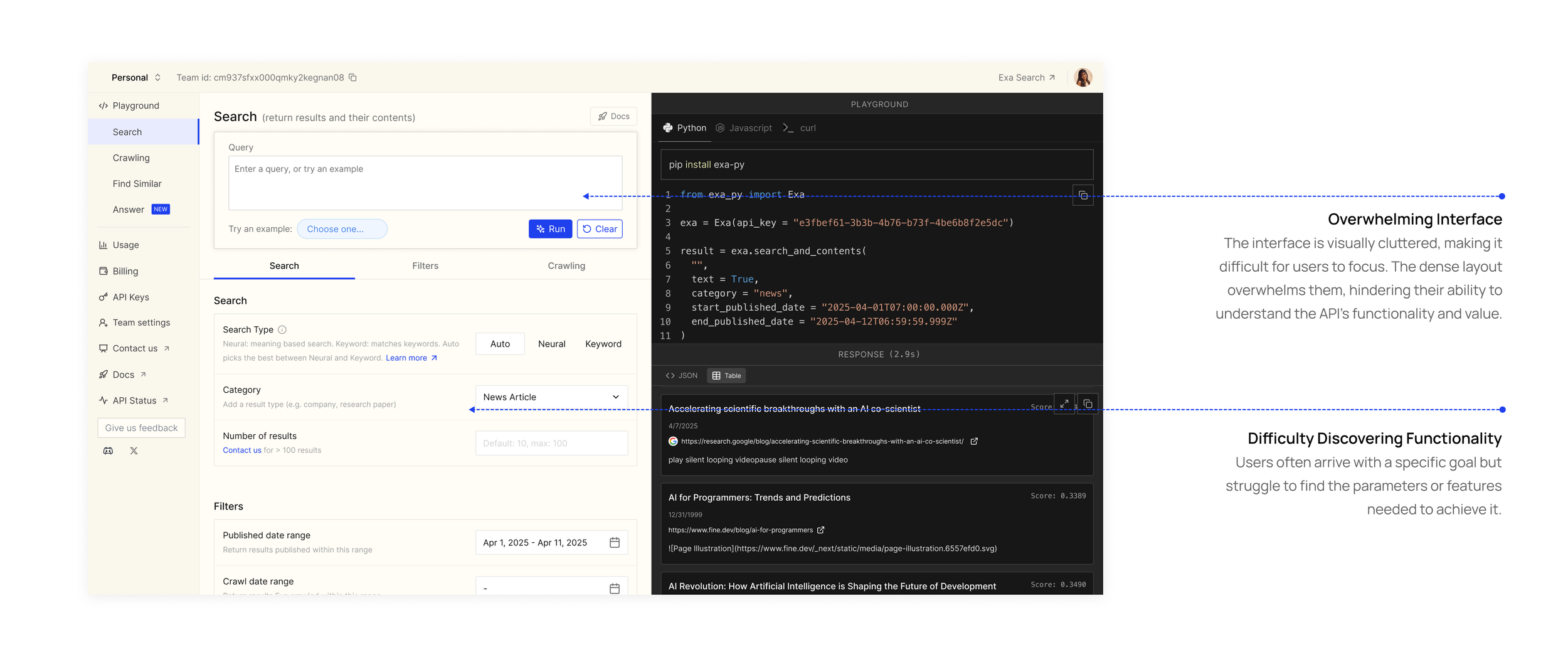This screenshot has width=1568, height=657.
Task: Open the user avatar menu
Action: [x=1083, y=78]
